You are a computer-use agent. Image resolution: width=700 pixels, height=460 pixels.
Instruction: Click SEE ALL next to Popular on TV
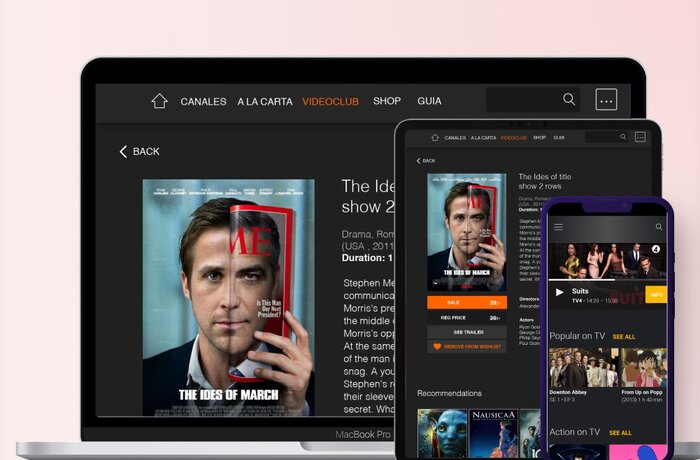(623, 337)
